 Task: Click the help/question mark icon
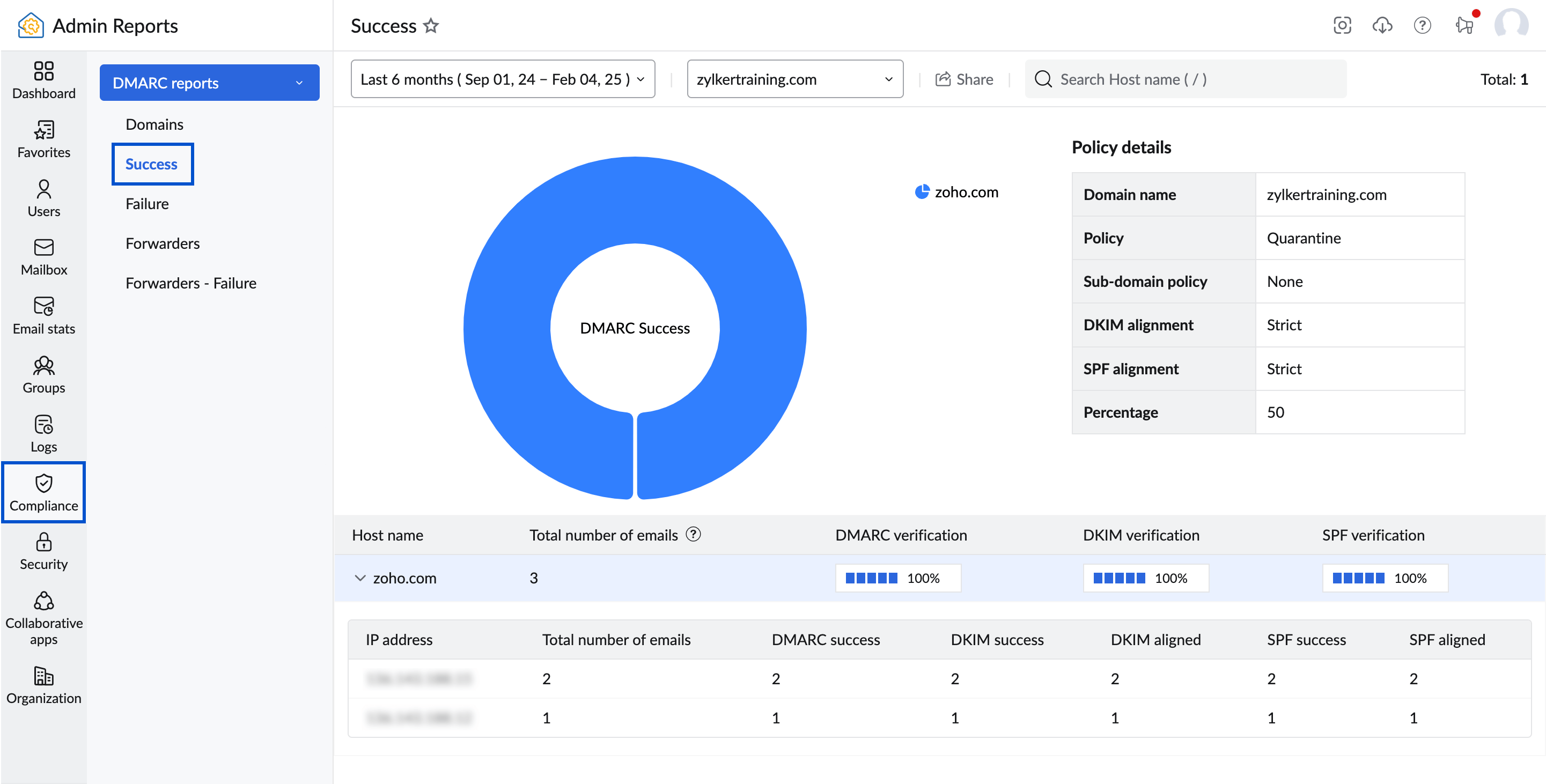1423,26
